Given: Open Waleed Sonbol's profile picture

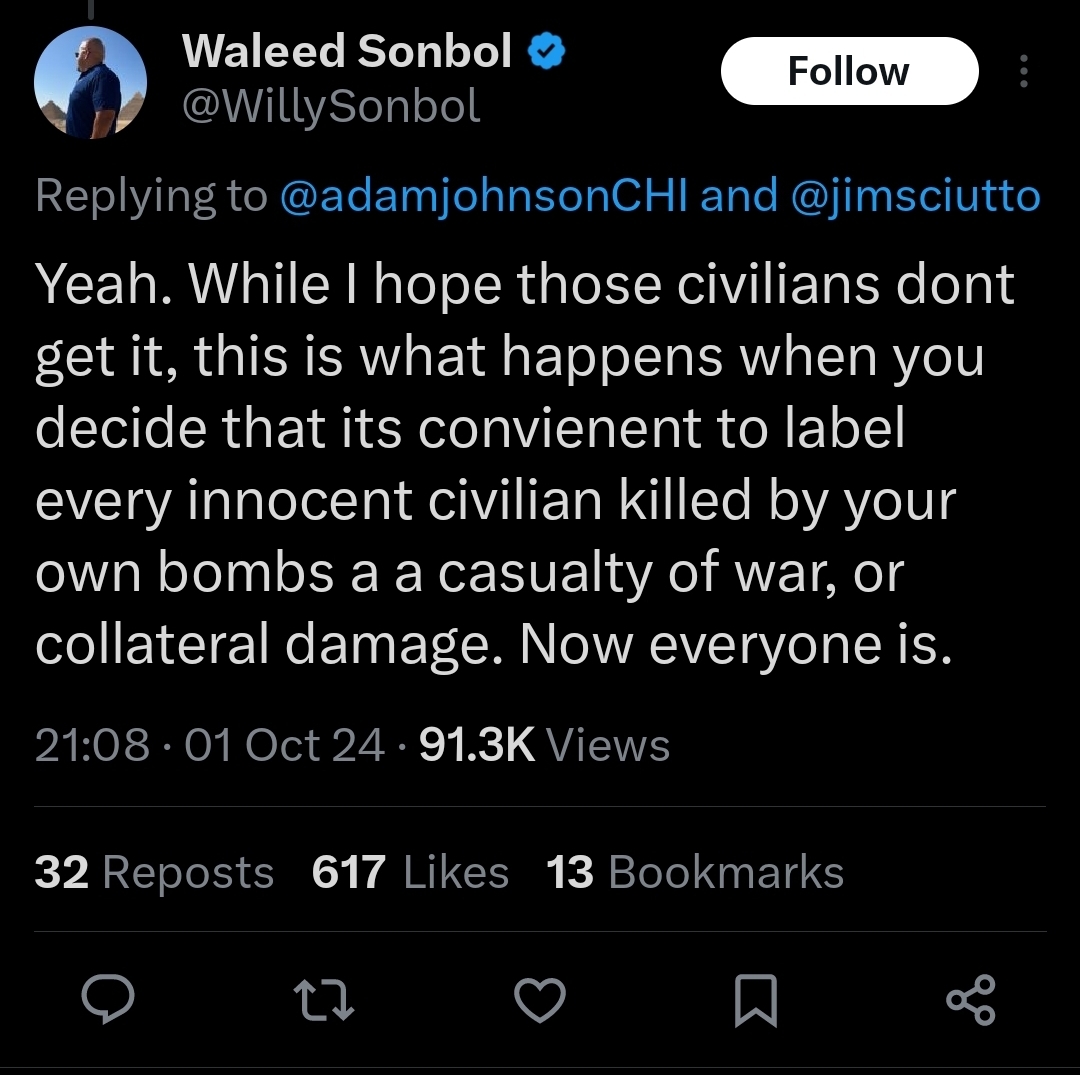Looking at the screenshot, I should pos(90,83).
